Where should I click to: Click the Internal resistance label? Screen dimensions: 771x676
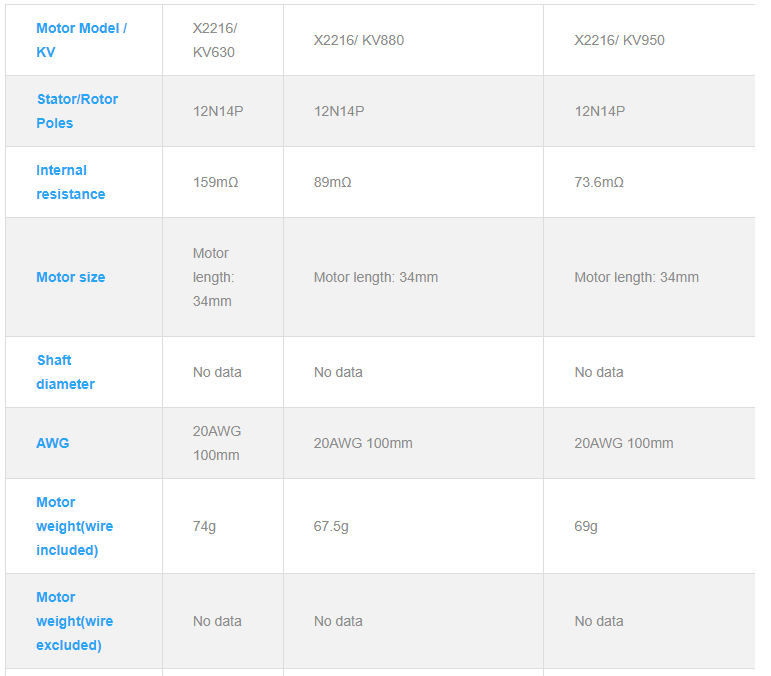point(70,182)
